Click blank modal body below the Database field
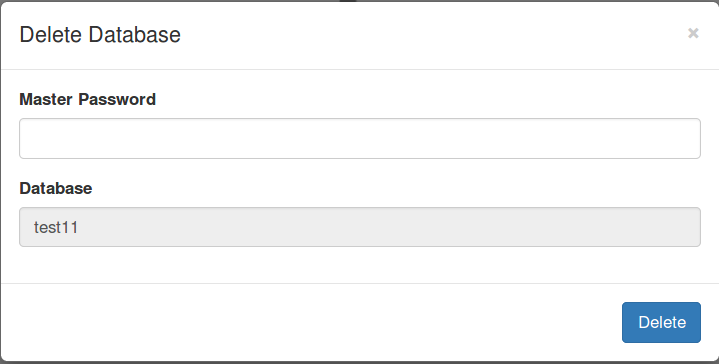This screenshot has width=719, height=364. pos(360,265)
